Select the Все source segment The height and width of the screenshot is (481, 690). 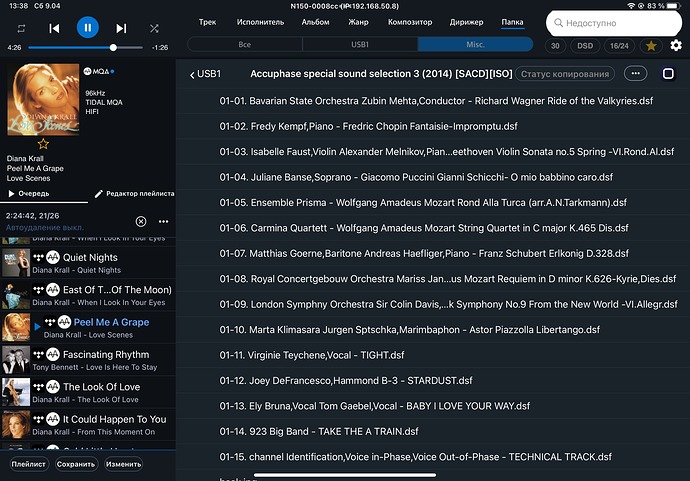245,44
